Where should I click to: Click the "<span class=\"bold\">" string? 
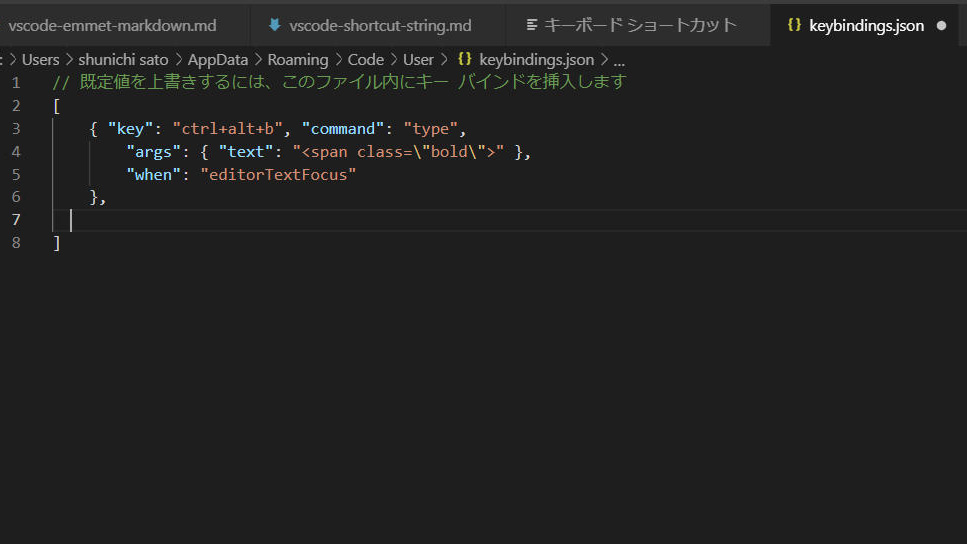pyautogui.click(x=398, y=152)
